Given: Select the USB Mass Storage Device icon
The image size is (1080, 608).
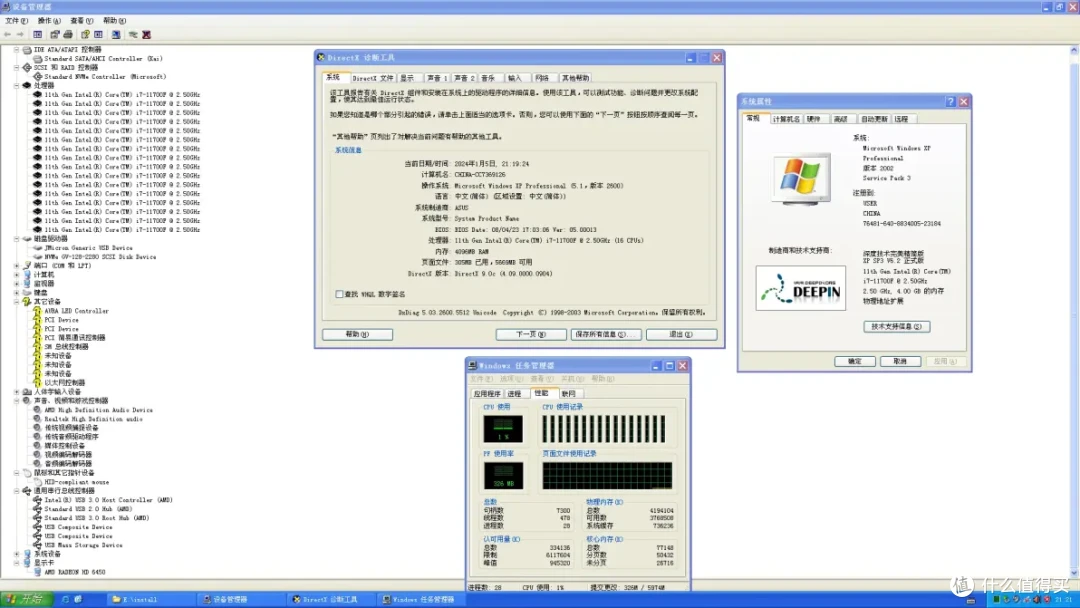Looking at the screenshot, I should click(37, 545).
